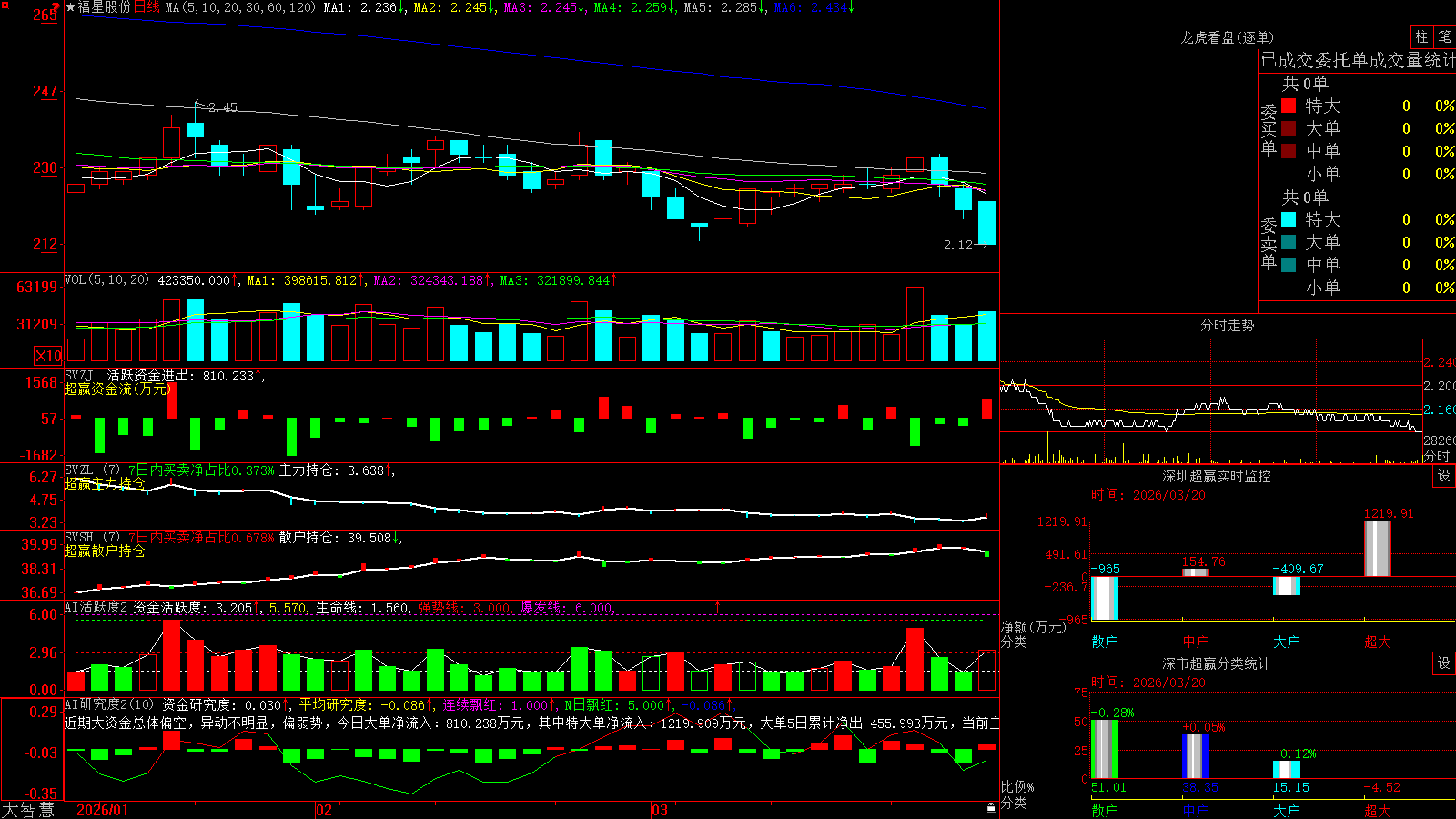Switch to 柱 bar view
Viewport: 1456px width, 819px height.
coord(1421,36)
